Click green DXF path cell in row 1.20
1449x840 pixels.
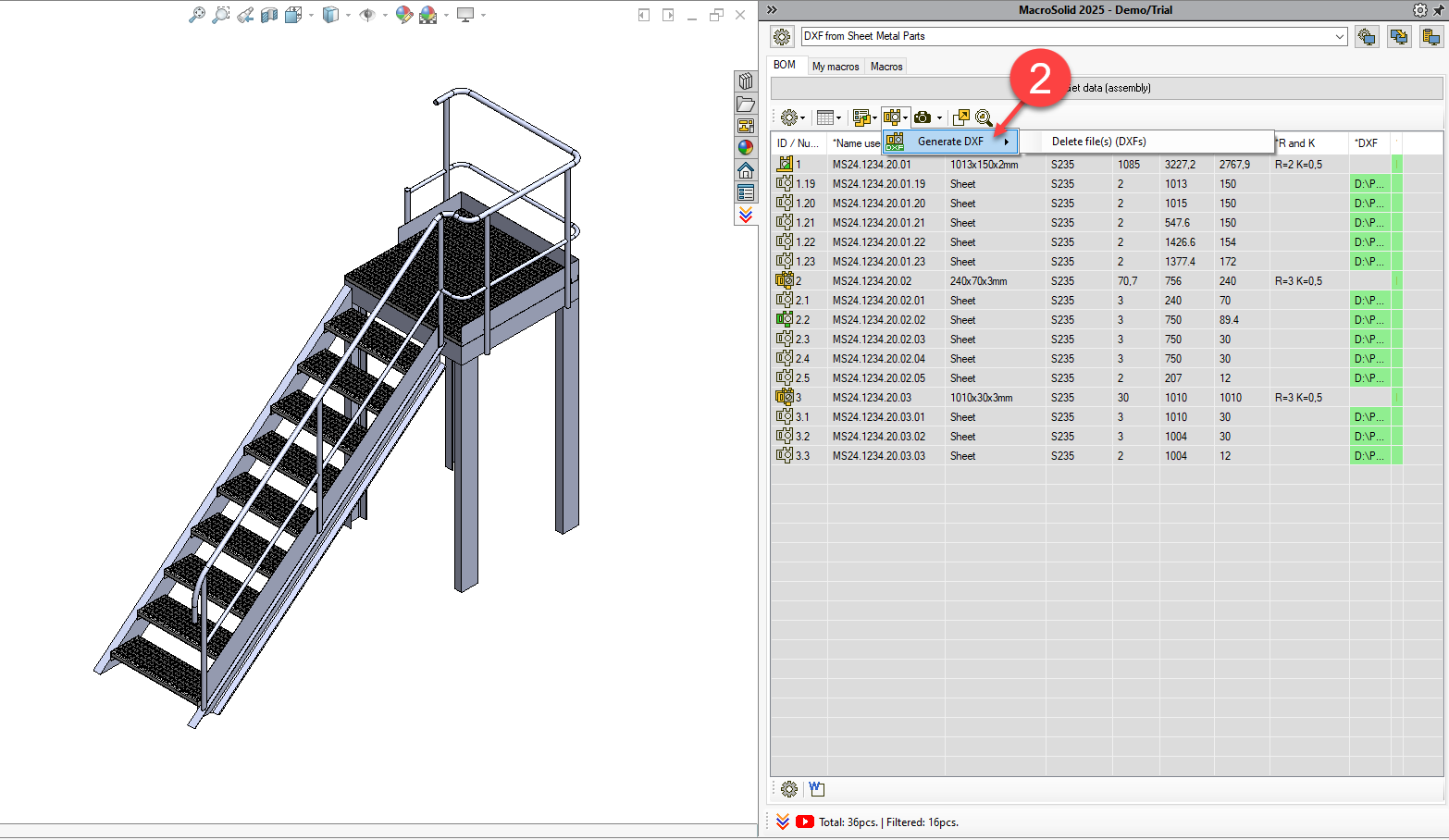point(1370,204)
